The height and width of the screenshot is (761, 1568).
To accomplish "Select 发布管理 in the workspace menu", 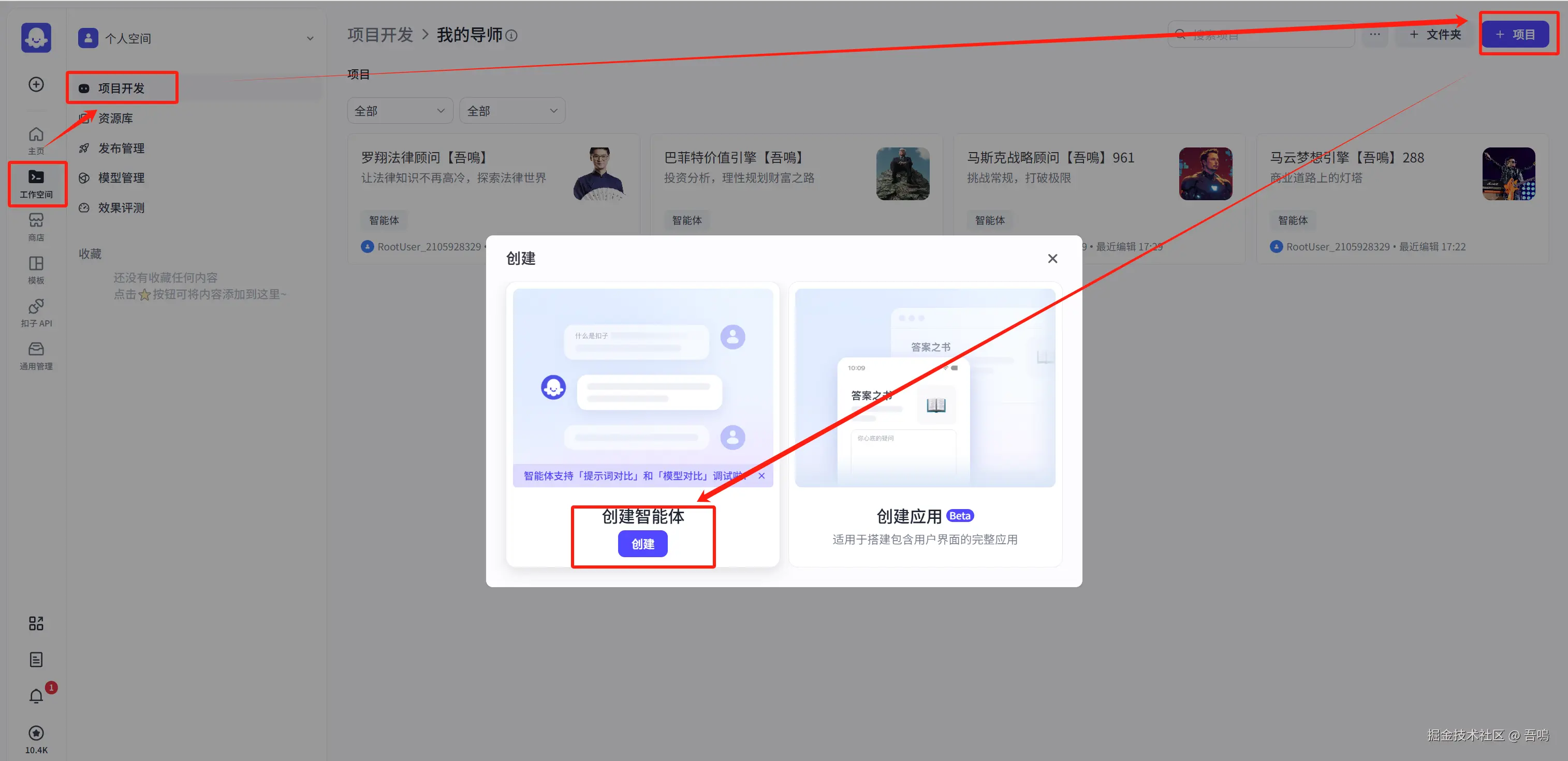I will click(121, 148).
